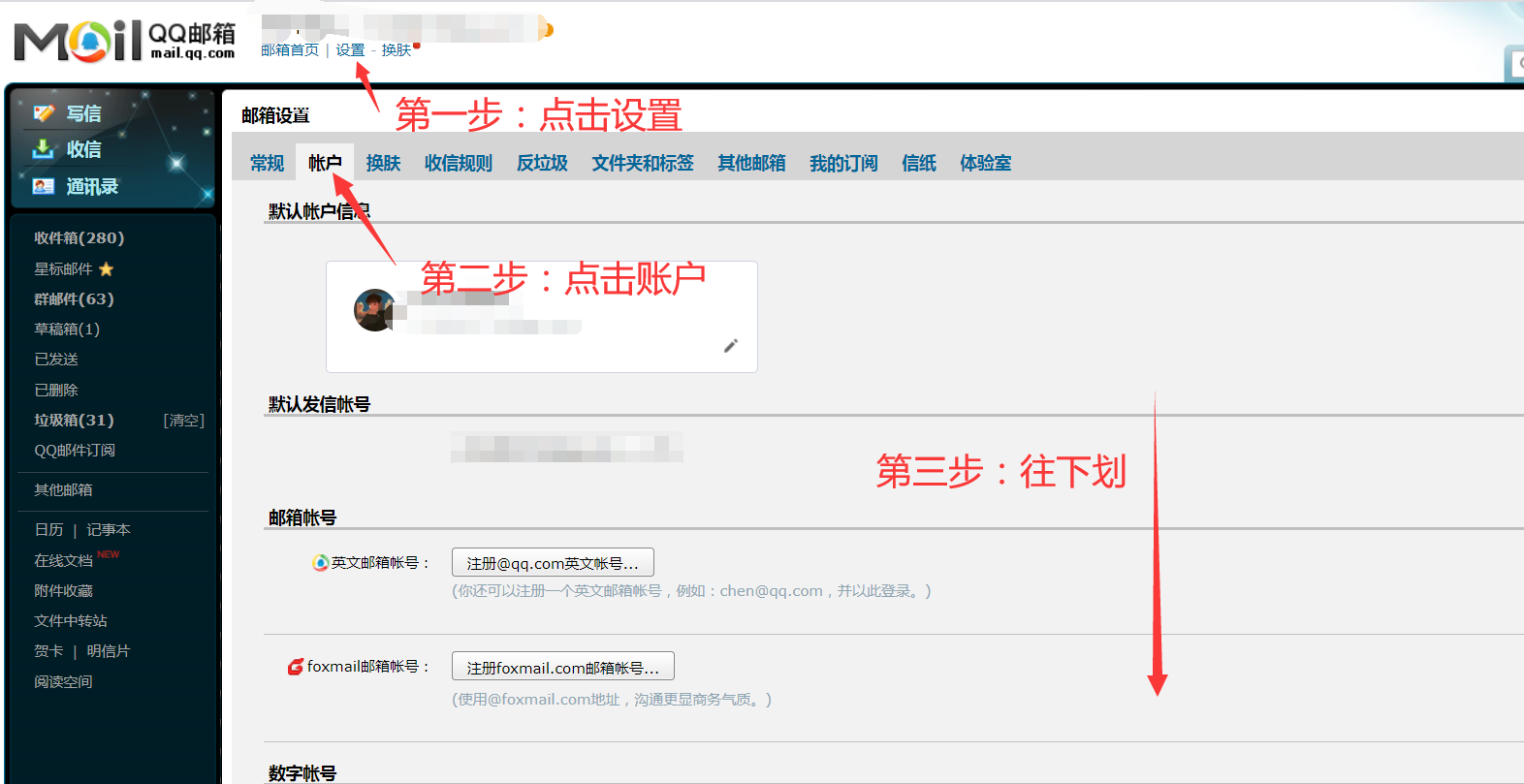This screenshot has width=1524, height=784.
Task: Open 草稿箱(1) folder
Action: (x=67, y=329)
